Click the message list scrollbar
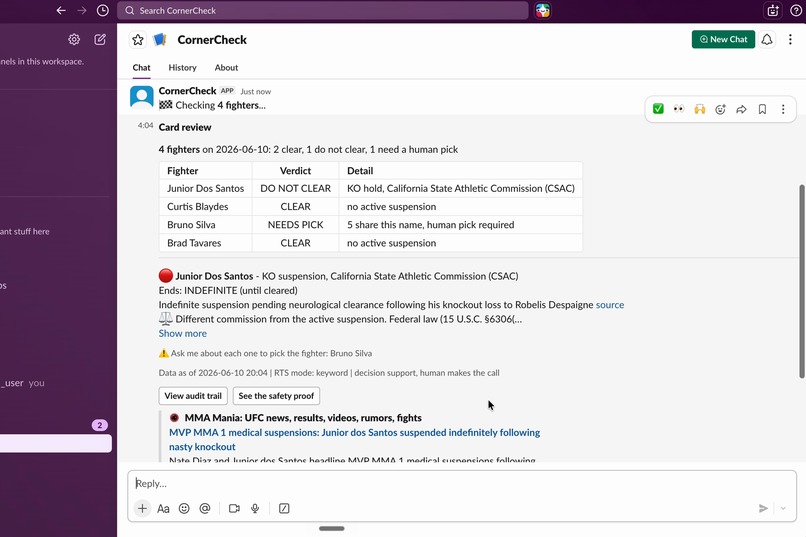The width and height of the screenshot is (806, 537). pos(802,282)
